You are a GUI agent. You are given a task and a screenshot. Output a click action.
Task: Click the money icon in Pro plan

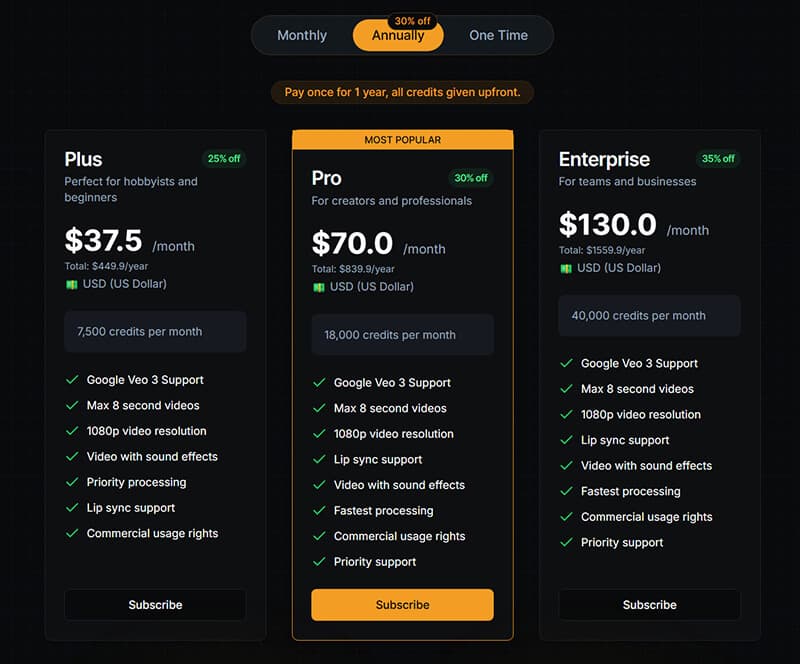[x=318, y=287]
